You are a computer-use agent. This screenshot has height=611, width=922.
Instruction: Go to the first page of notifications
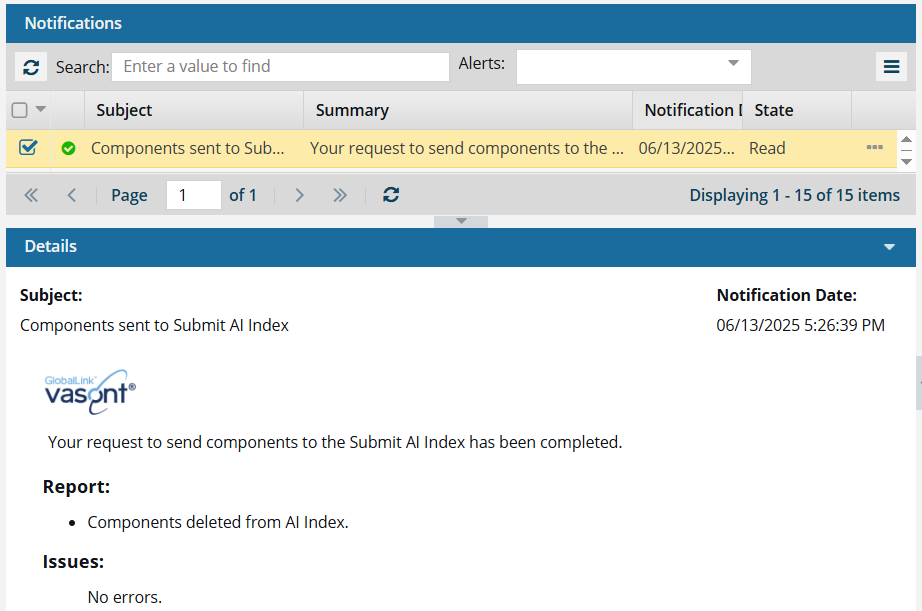(x=31, y=195)
